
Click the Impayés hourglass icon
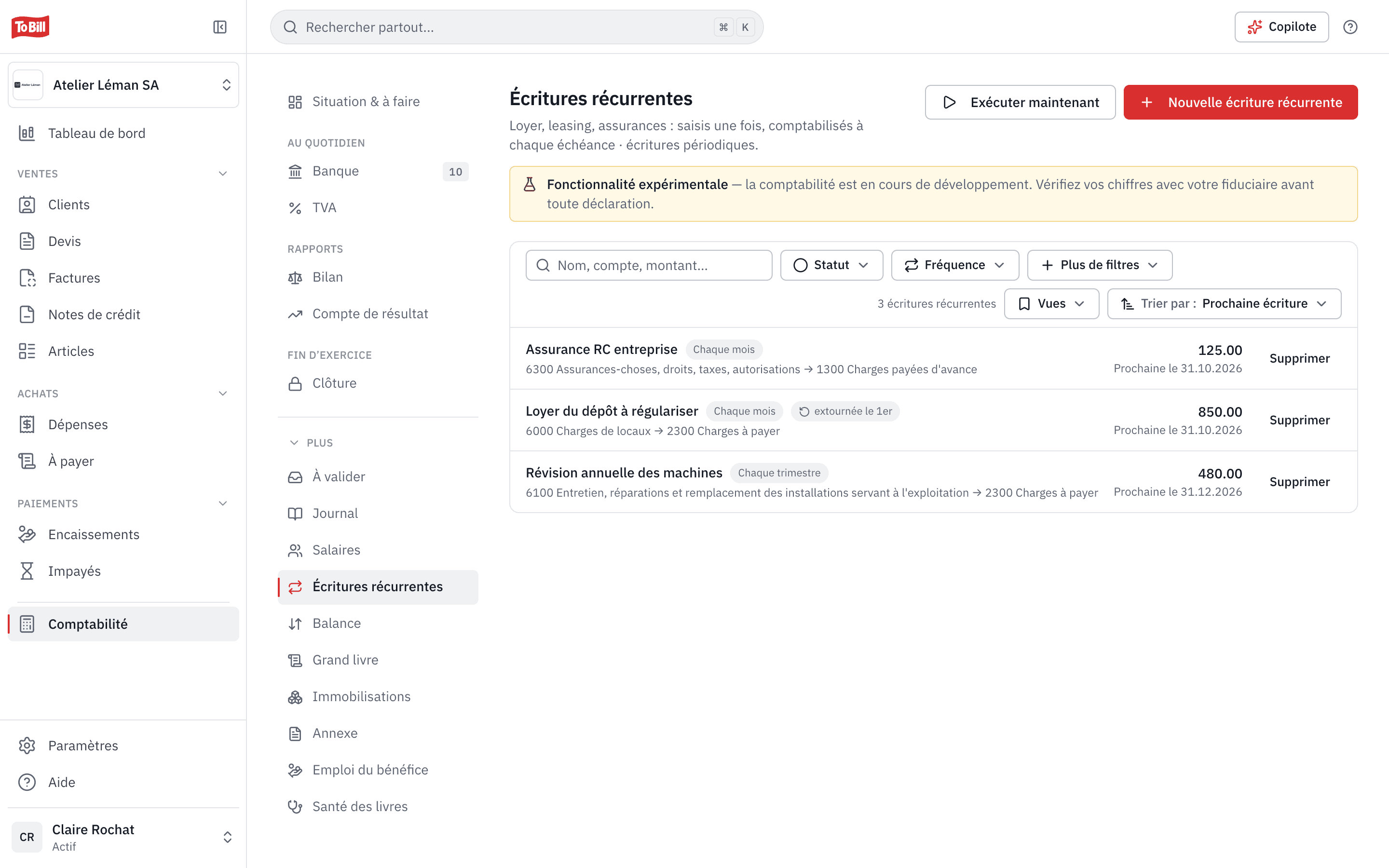coord(27,571)
